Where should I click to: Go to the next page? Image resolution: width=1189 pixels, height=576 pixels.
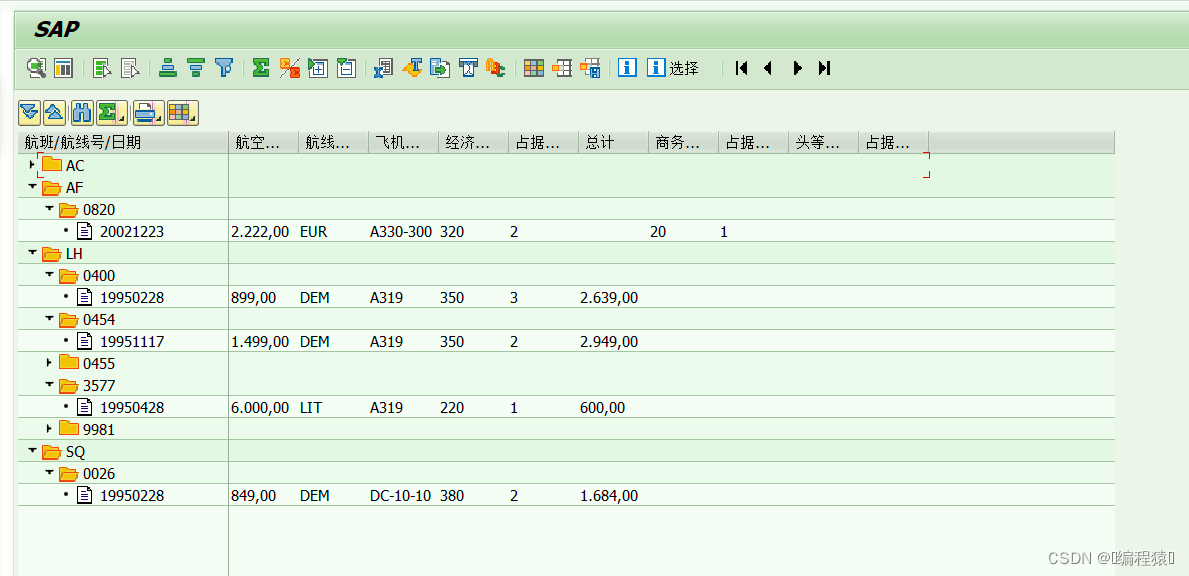pos(797,68)
